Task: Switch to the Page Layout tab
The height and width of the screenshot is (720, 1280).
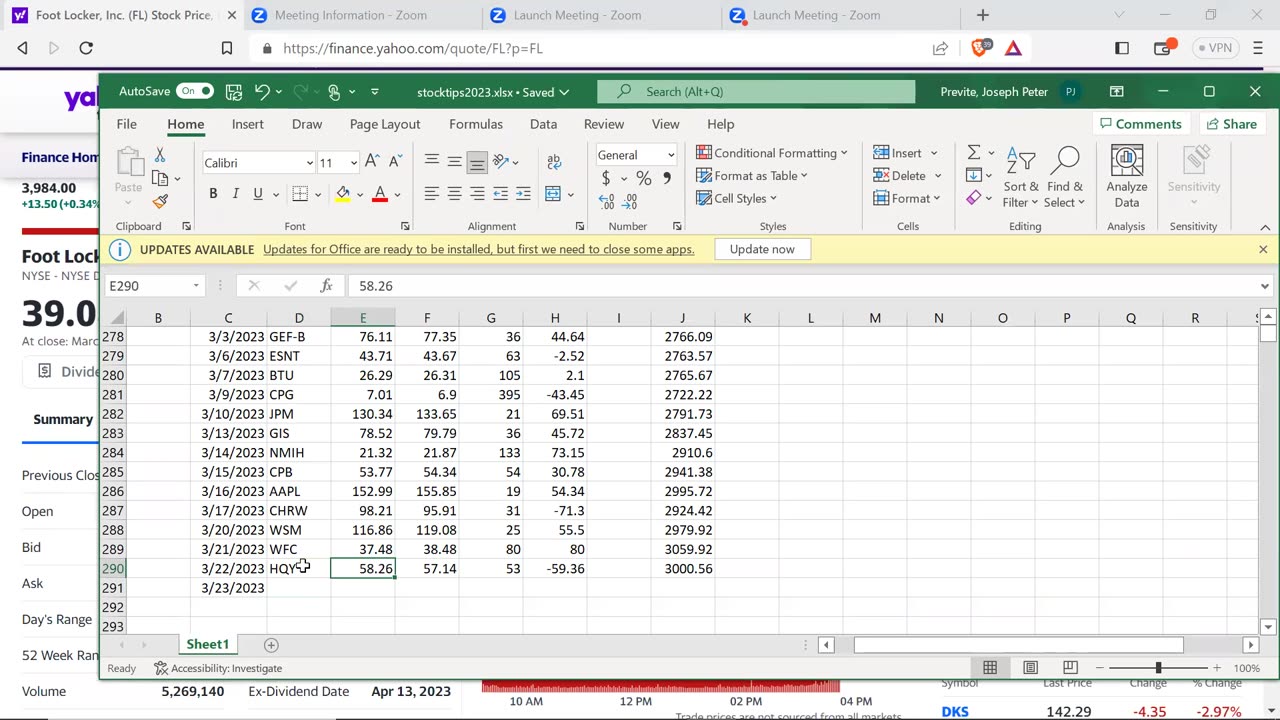Action: point(385,124)
